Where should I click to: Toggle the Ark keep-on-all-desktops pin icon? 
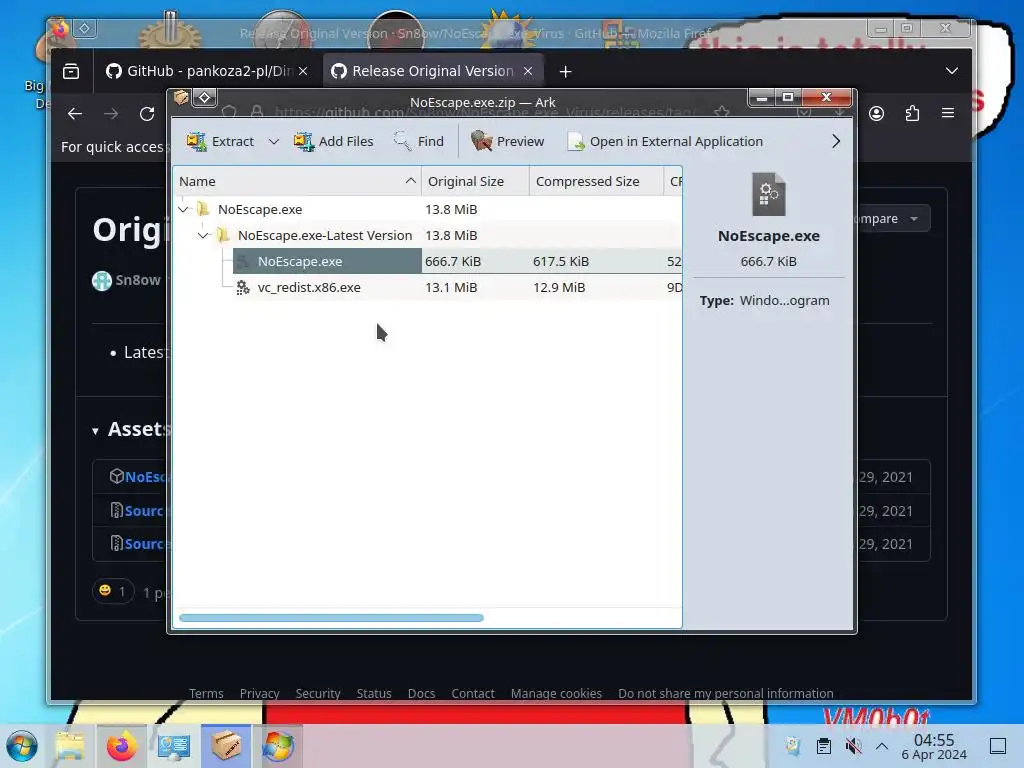click(204, 98)
